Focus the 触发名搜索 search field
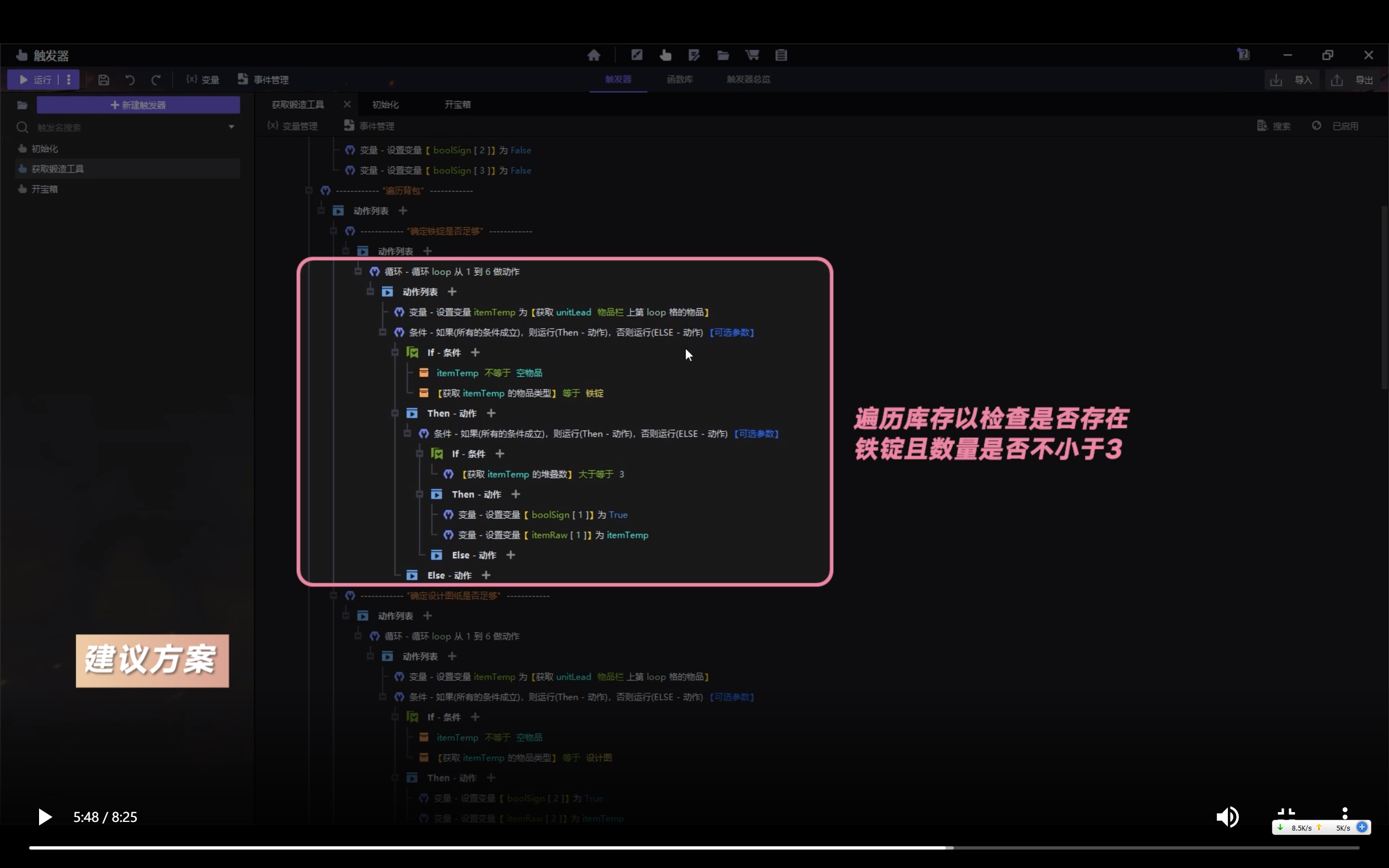The width and height of the screenshot is (1389, 868). click(x=129, y=127)
